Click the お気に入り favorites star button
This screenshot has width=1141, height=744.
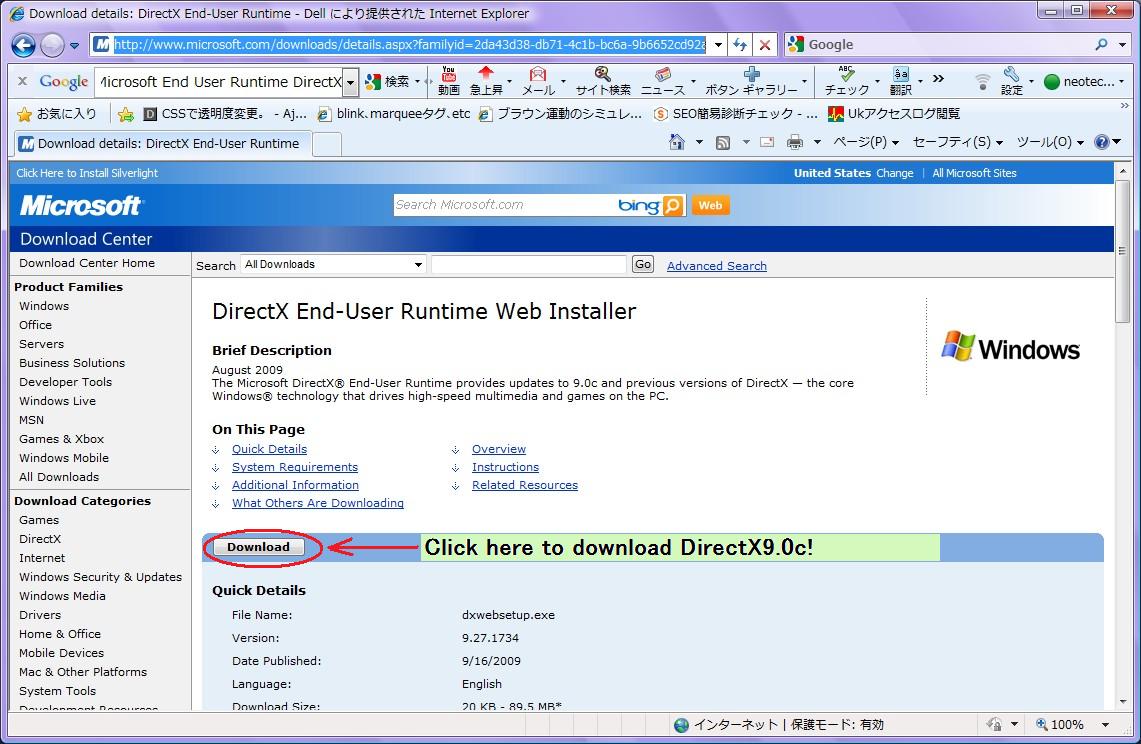[x=57, y=114]
